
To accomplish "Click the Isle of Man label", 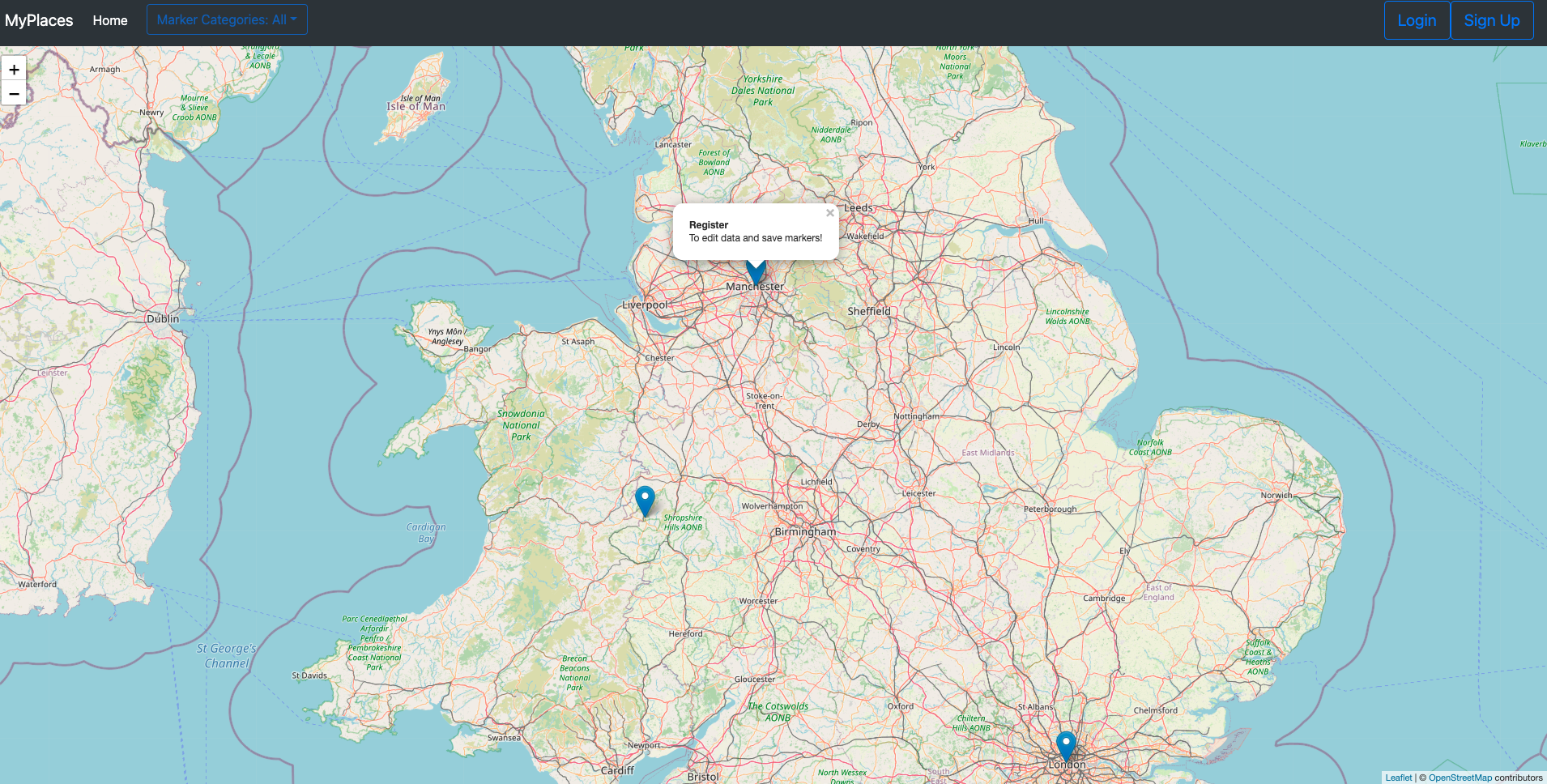I will tap(416, 106).
